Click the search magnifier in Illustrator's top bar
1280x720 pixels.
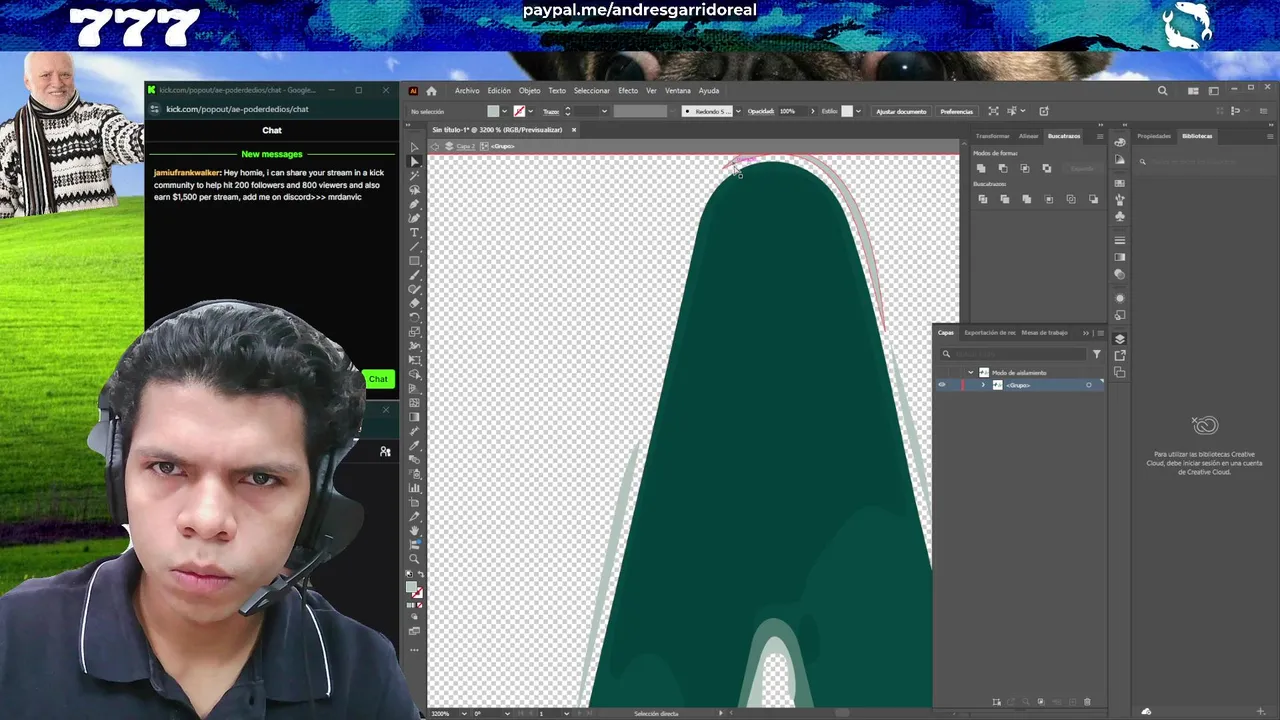coord(1162,91)
